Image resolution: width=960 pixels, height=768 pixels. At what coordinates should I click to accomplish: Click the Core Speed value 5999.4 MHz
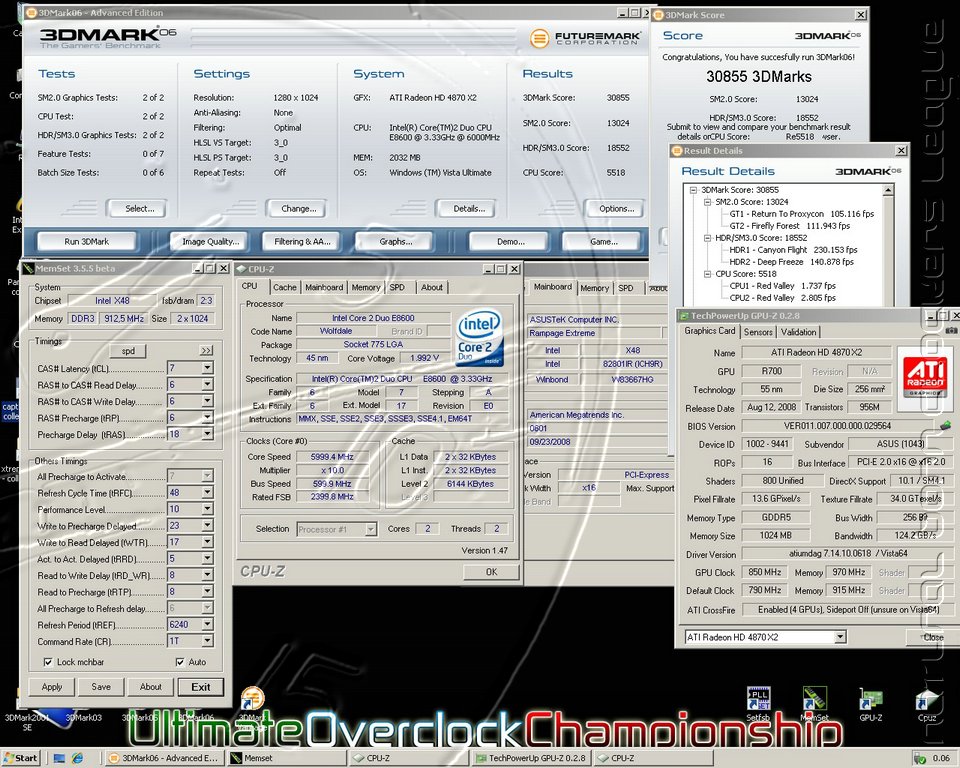coord(332,456)
